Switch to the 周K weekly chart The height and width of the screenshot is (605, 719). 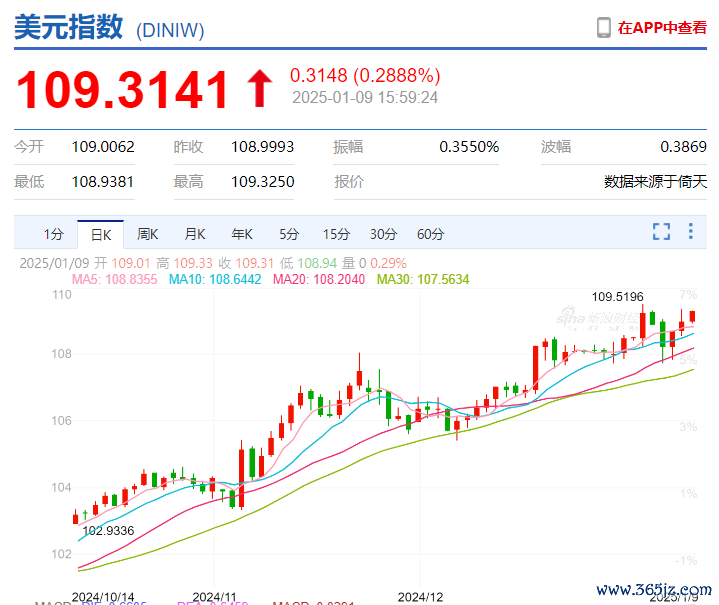pyautogui.click(x=148, y=235)
